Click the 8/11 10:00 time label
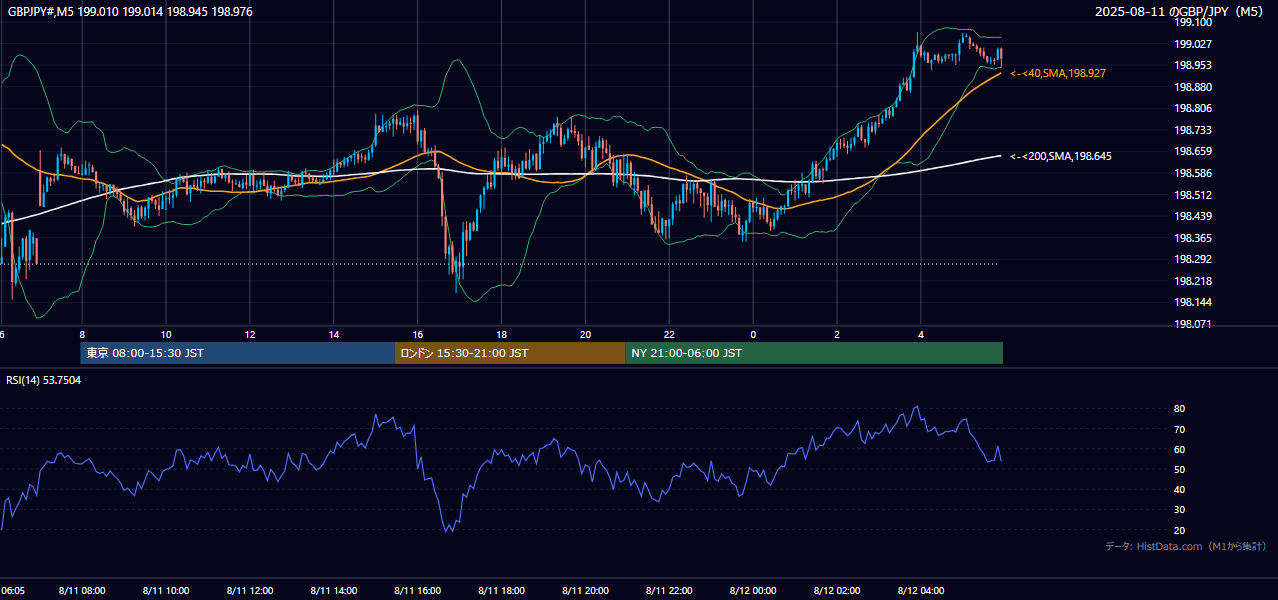 click(166, 591)
